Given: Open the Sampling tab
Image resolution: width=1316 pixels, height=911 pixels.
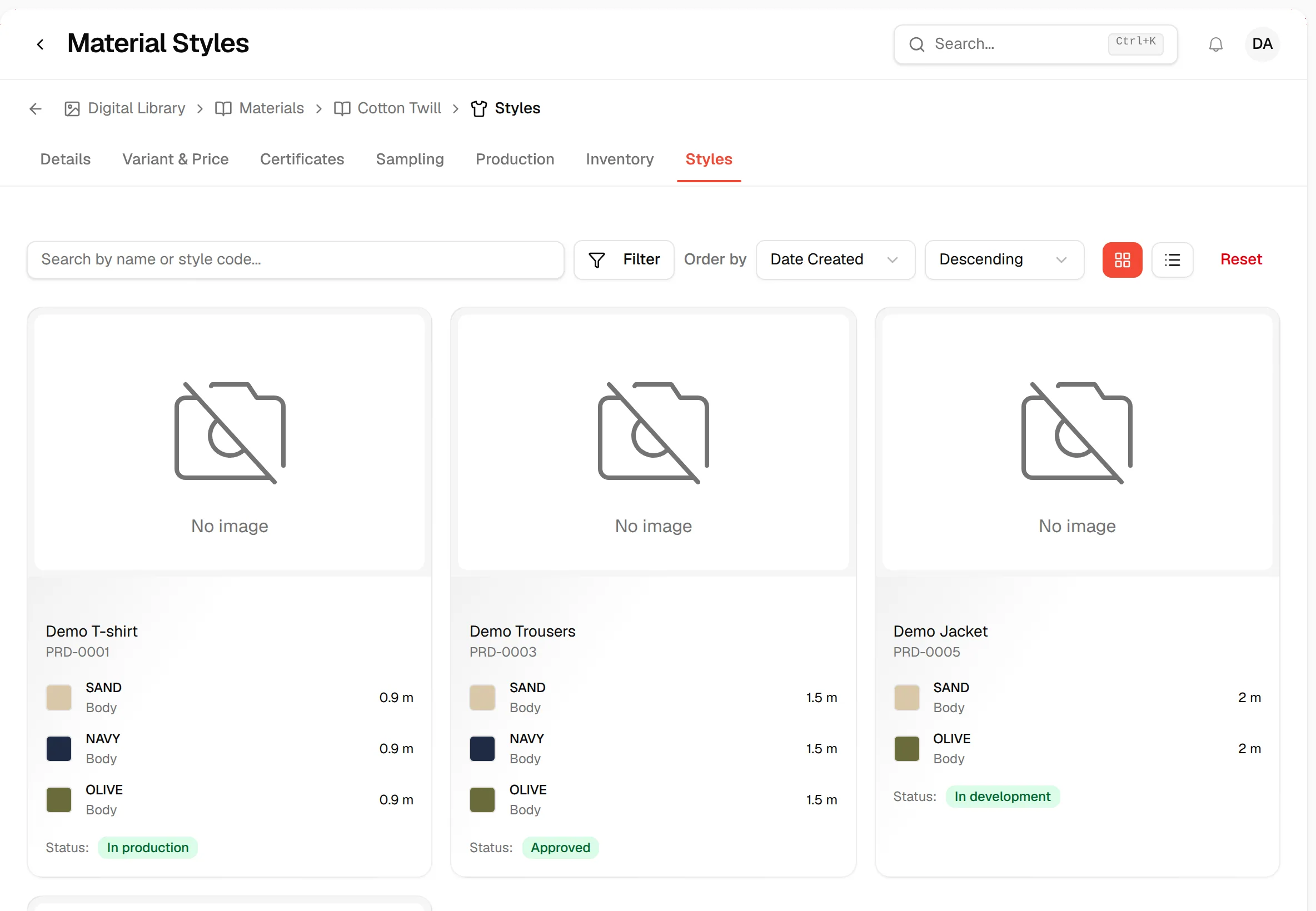Looking at the screenshot, I should click(x=410, y=159).
